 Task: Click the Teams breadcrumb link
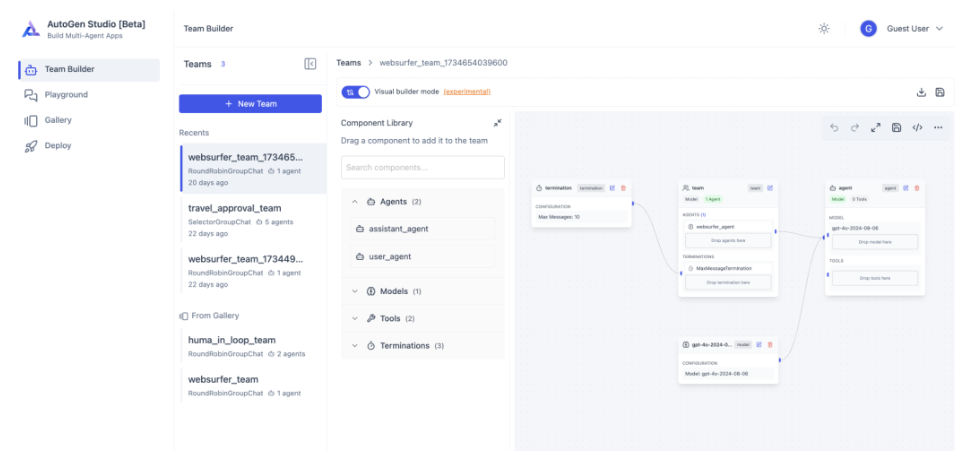(x=349, y=63)
